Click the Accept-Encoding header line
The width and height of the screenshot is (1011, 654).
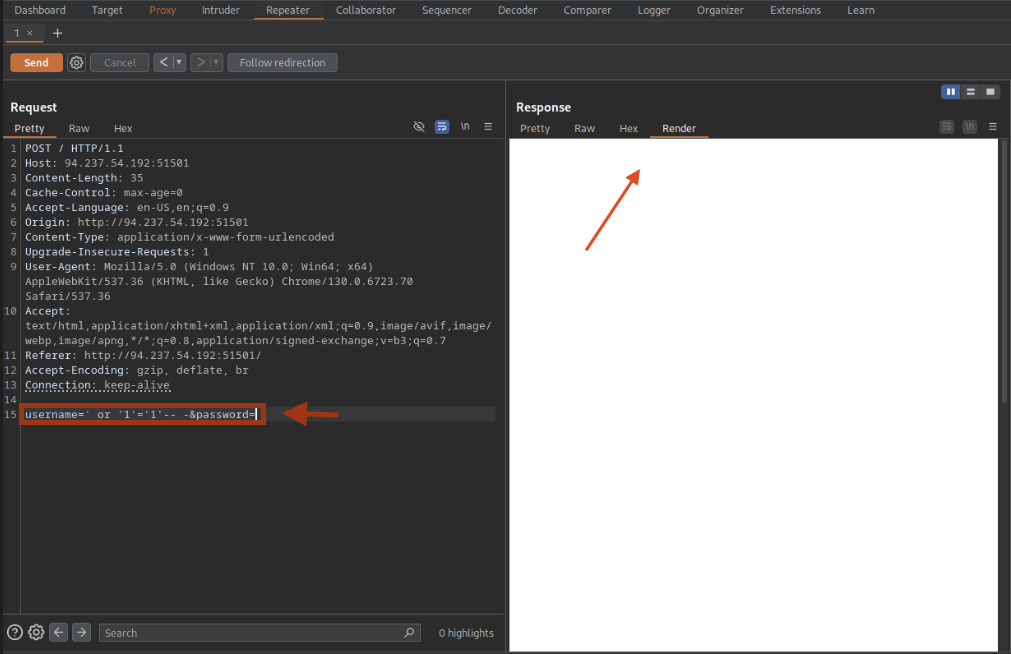[x=137, y=370]
